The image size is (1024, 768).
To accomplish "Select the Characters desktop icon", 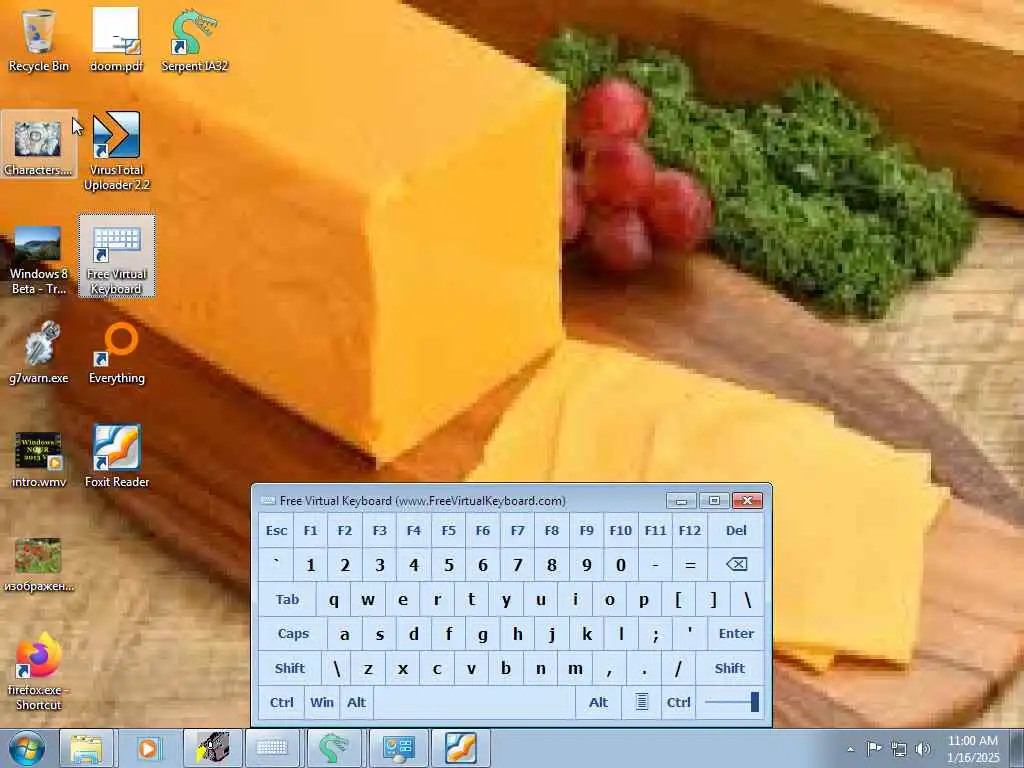I will coord(39,144).
